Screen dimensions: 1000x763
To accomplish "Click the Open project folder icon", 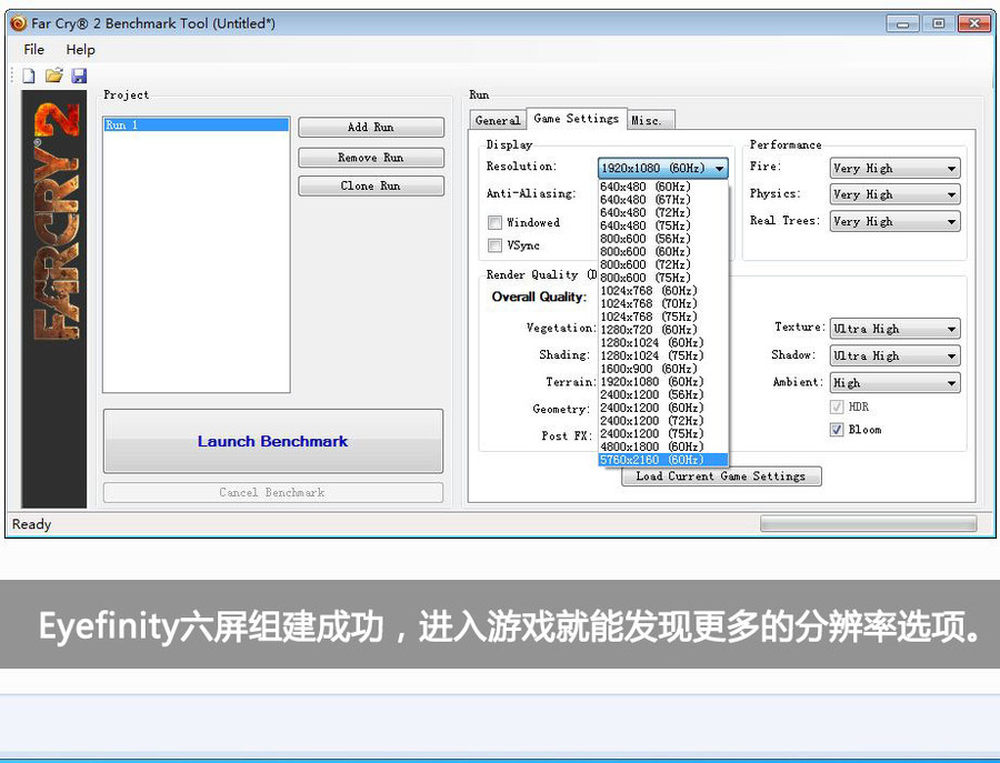I will click(x=54, y=76).
